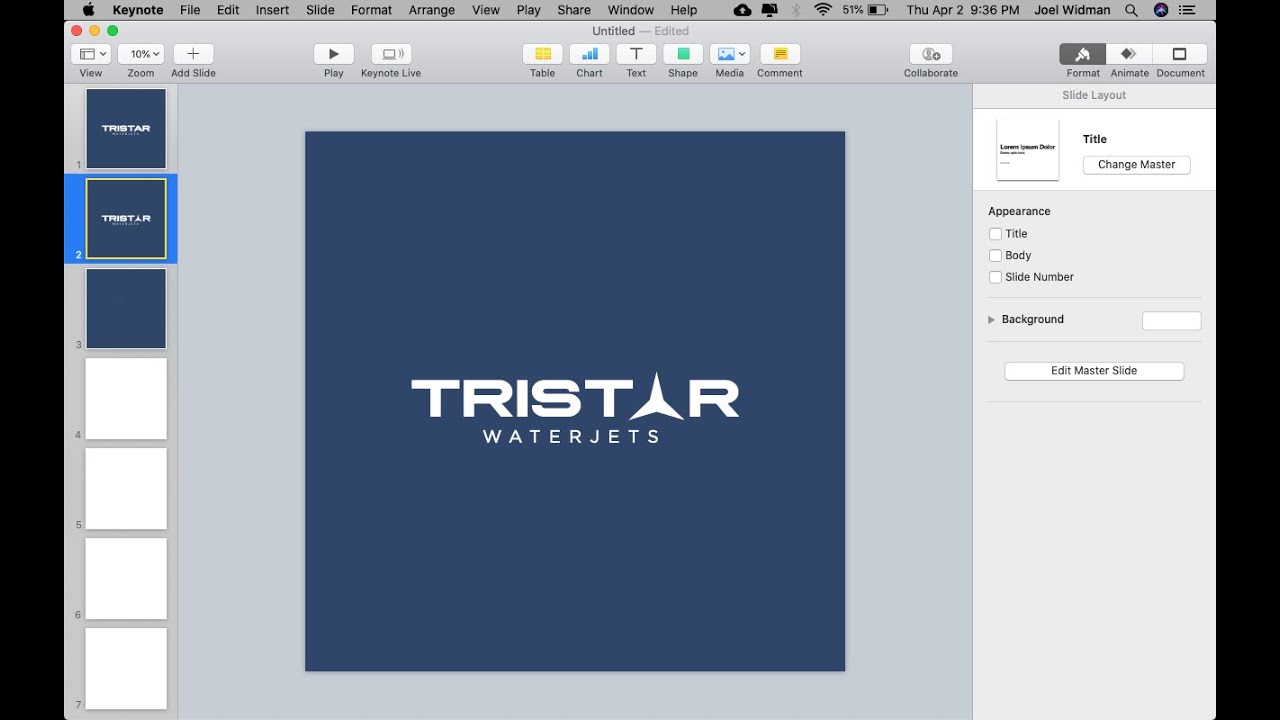Open the Share menu
The width and height of the screenshot is (1280, 720).
pos(574,10)
